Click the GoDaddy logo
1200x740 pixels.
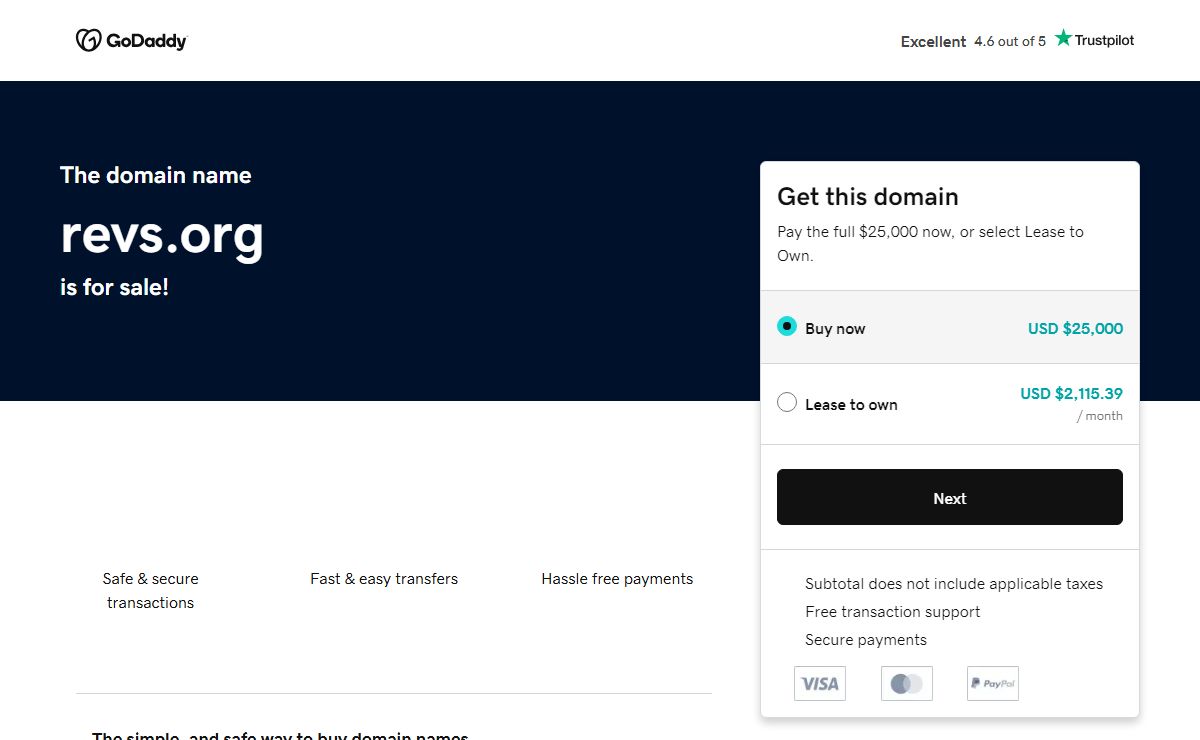coord(131,41)
